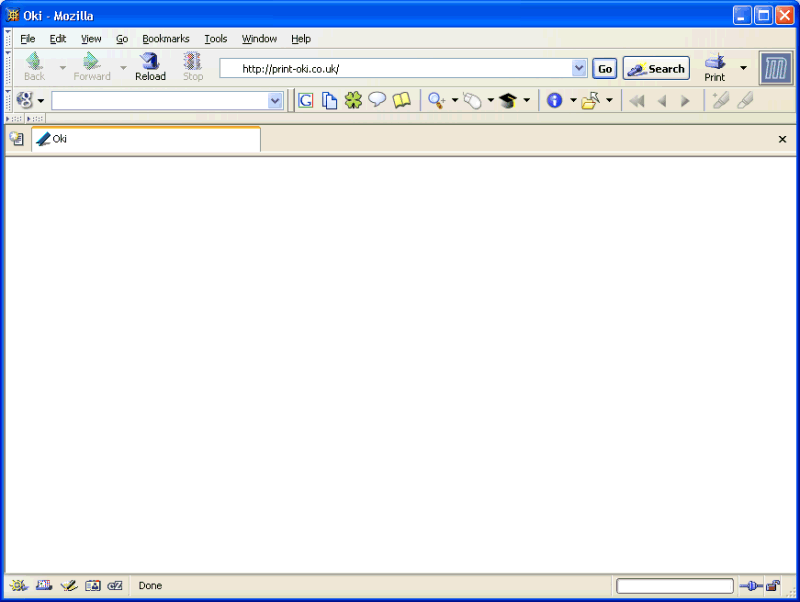This screenshot has height=602, width=800.
Task: Click the Googlebar search text field
Action: click(160, 101)
